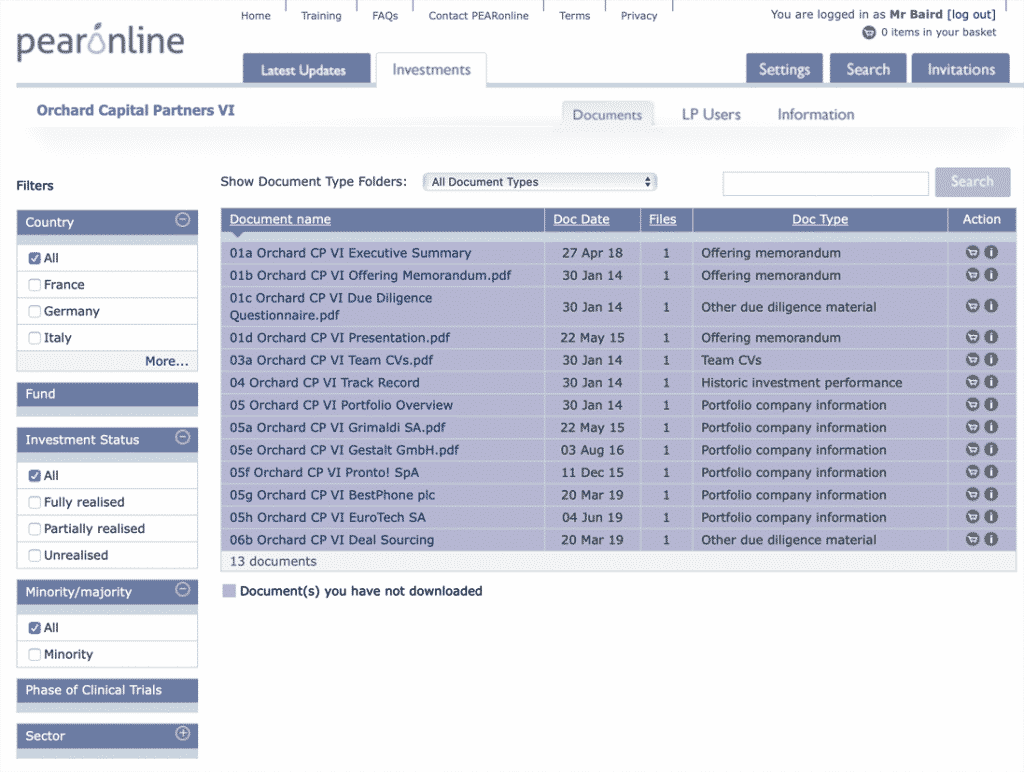Add 01c Due Diligence Questionnaire to basket
Screen dimensions: 1024x772
[x=972, y=306]
